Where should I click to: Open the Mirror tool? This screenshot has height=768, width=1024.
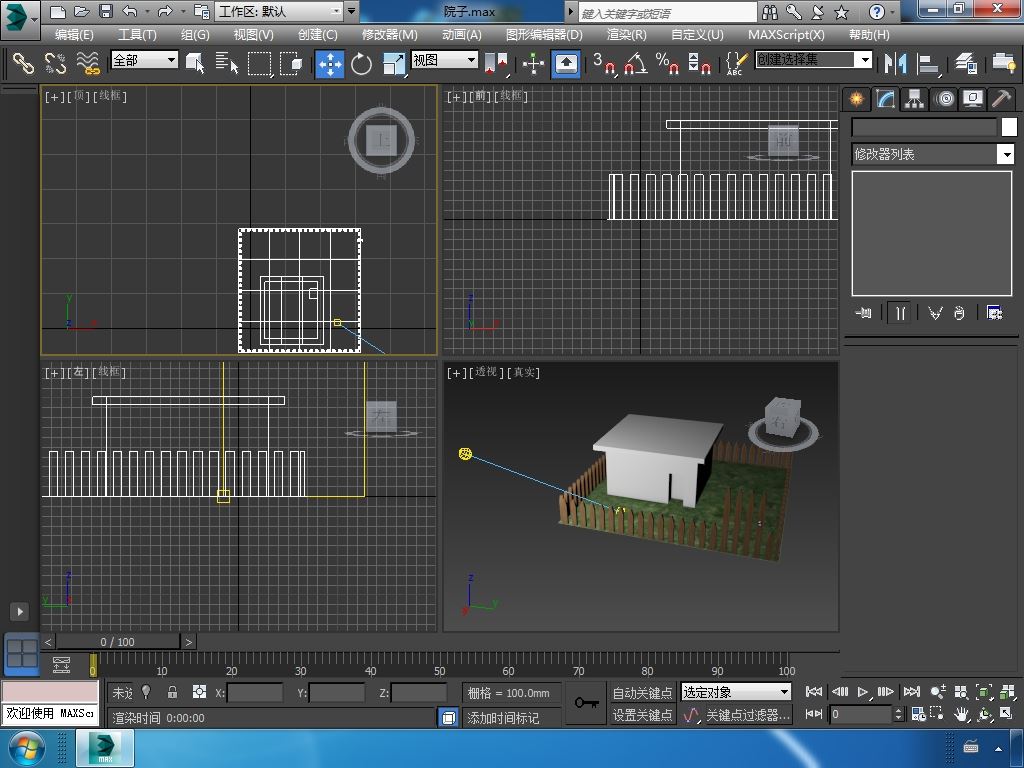click(x=894, y=63)
